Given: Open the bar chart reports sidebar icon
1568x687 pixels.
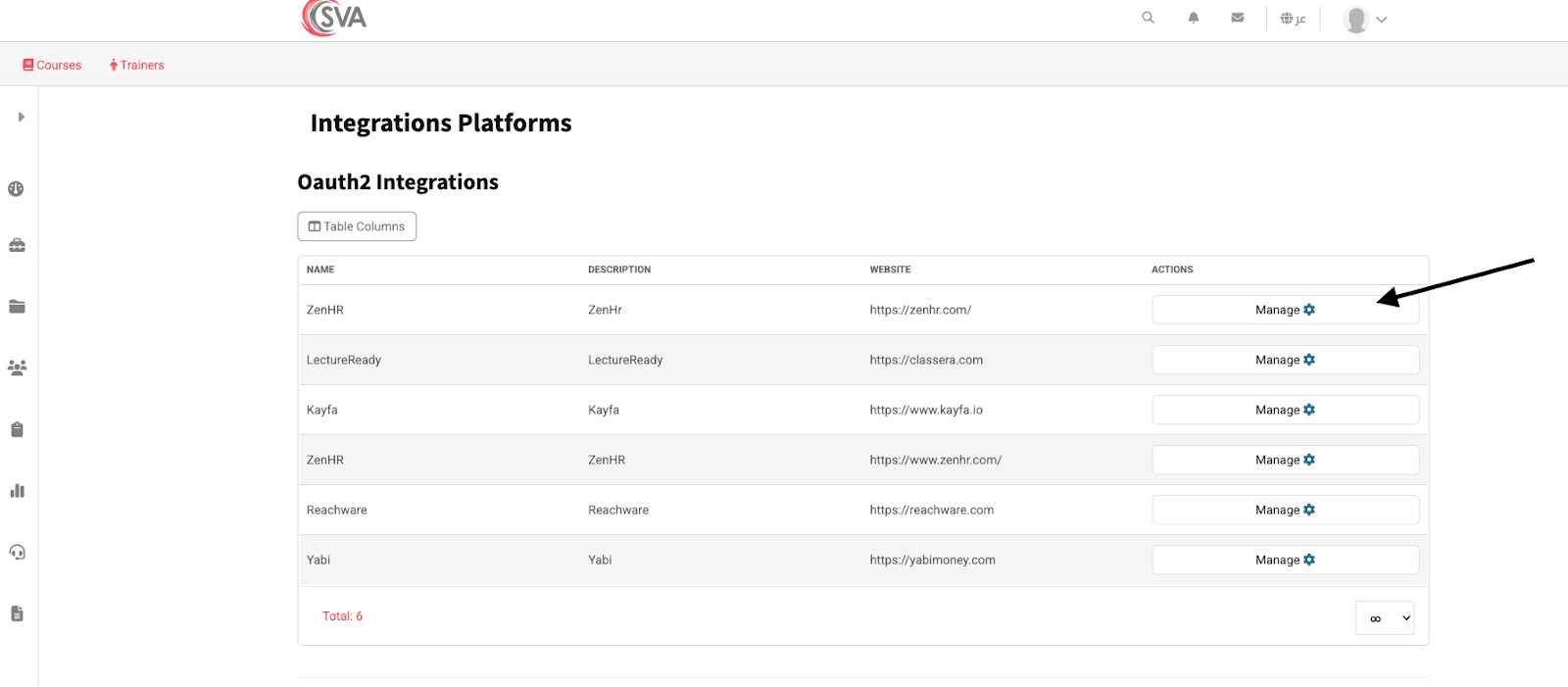Looking at the screenshot, I should click(x=17, y=491).
